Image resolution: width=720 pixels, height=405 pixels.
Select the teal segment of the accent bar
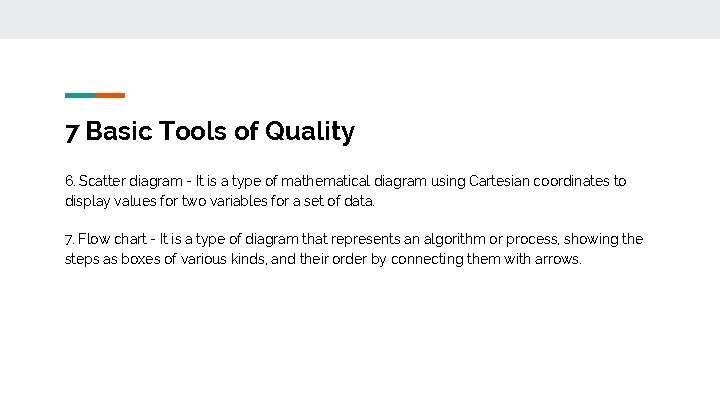pyautogui.click(x=80, y=96)
